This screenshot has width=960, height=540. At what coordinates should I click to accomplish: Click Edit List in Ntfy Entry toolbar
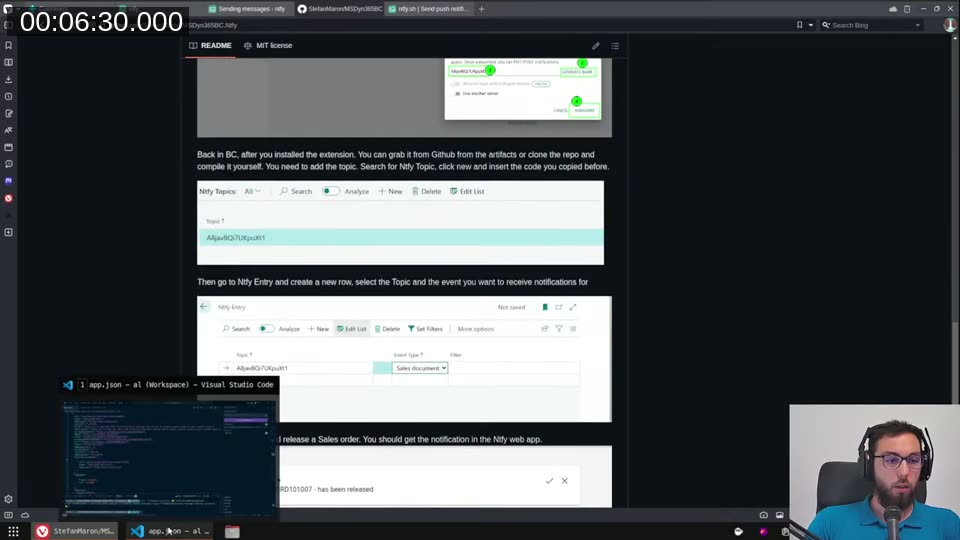(351, 329)
